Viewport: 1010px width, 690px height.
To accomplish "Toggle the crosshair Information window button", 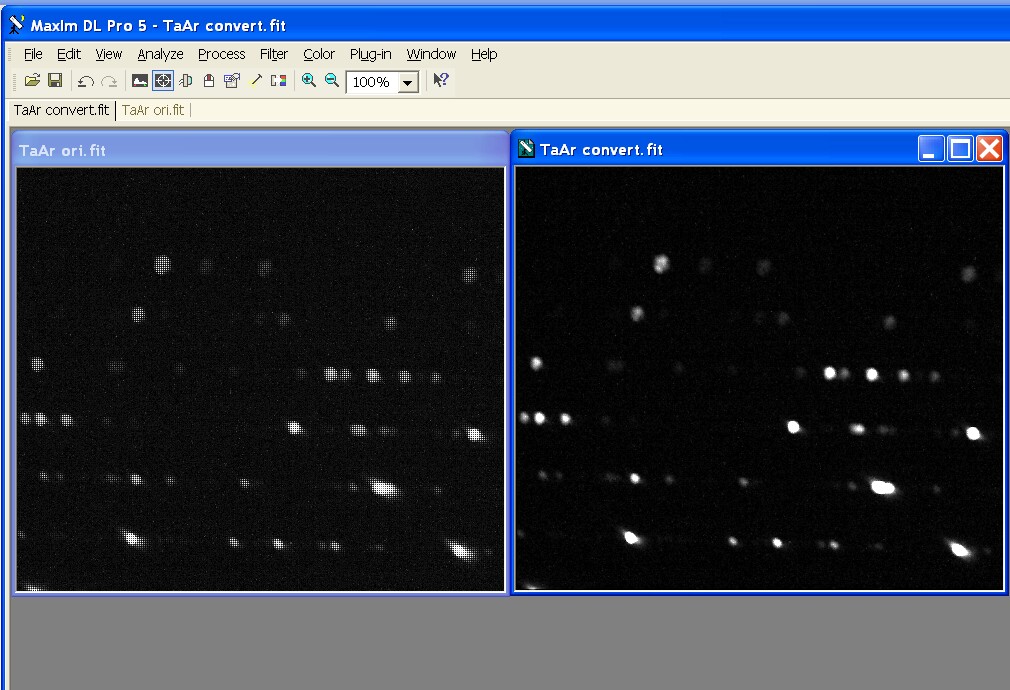I will point(162,81).
